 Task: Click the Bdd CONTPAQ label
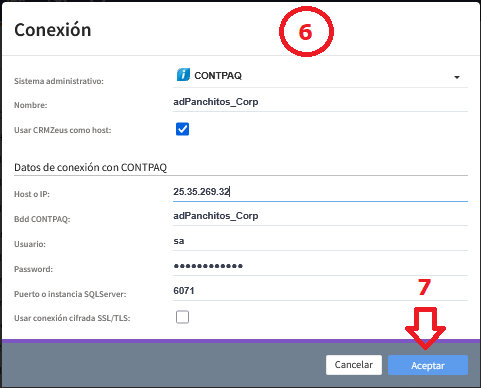(42, 219)
